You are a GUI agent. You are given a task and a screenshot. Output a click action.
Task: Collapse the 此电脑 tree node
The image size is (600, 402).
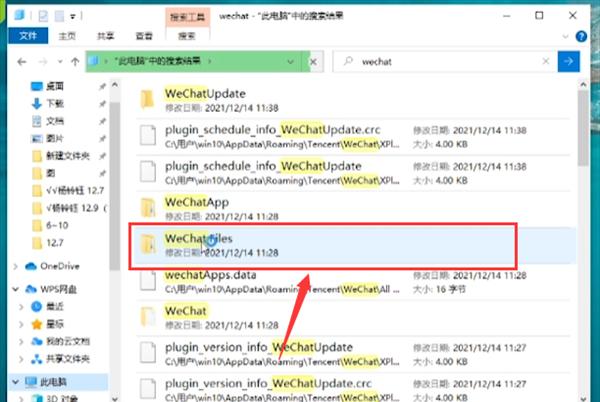pyautogui.click(x=15, y=382)
